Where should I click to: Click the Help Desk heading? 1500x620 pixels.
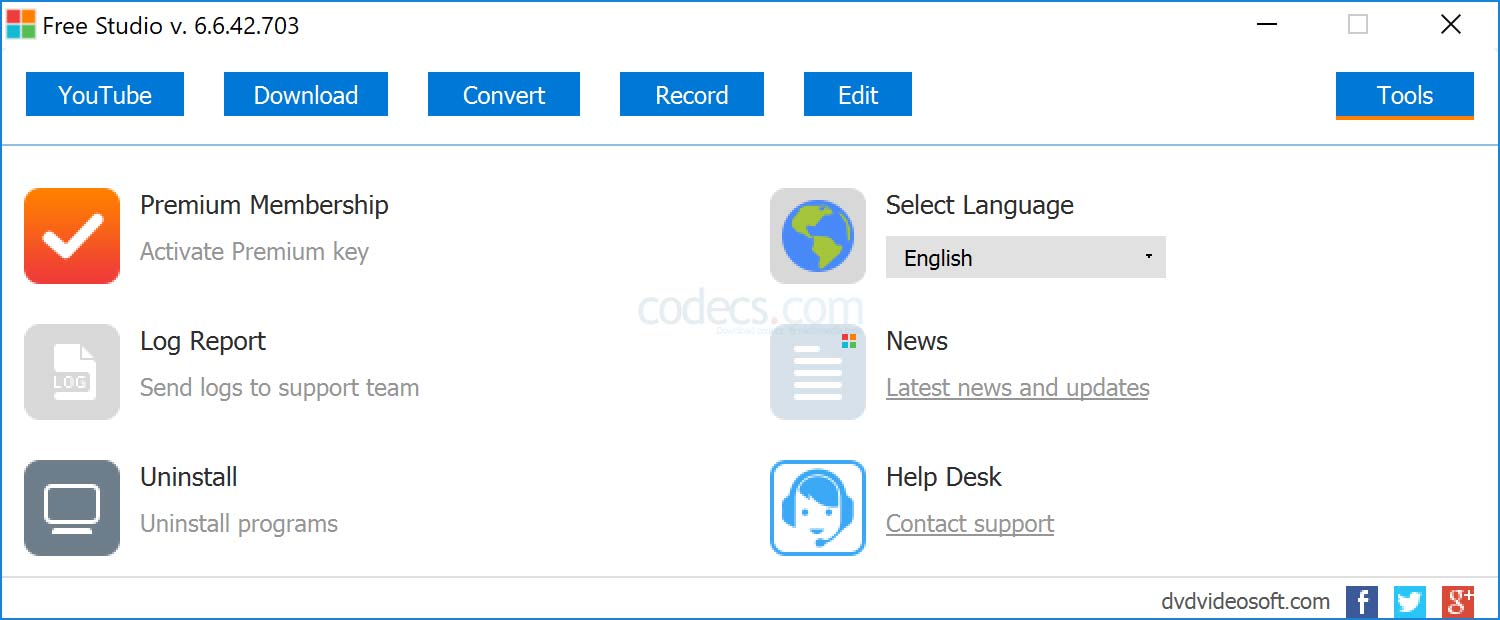coord(944,477)
